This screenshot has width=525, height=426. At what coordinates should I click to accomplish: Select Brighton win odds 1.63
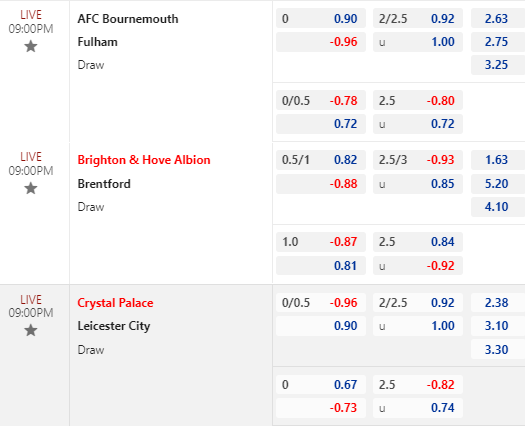coord(498,160)
